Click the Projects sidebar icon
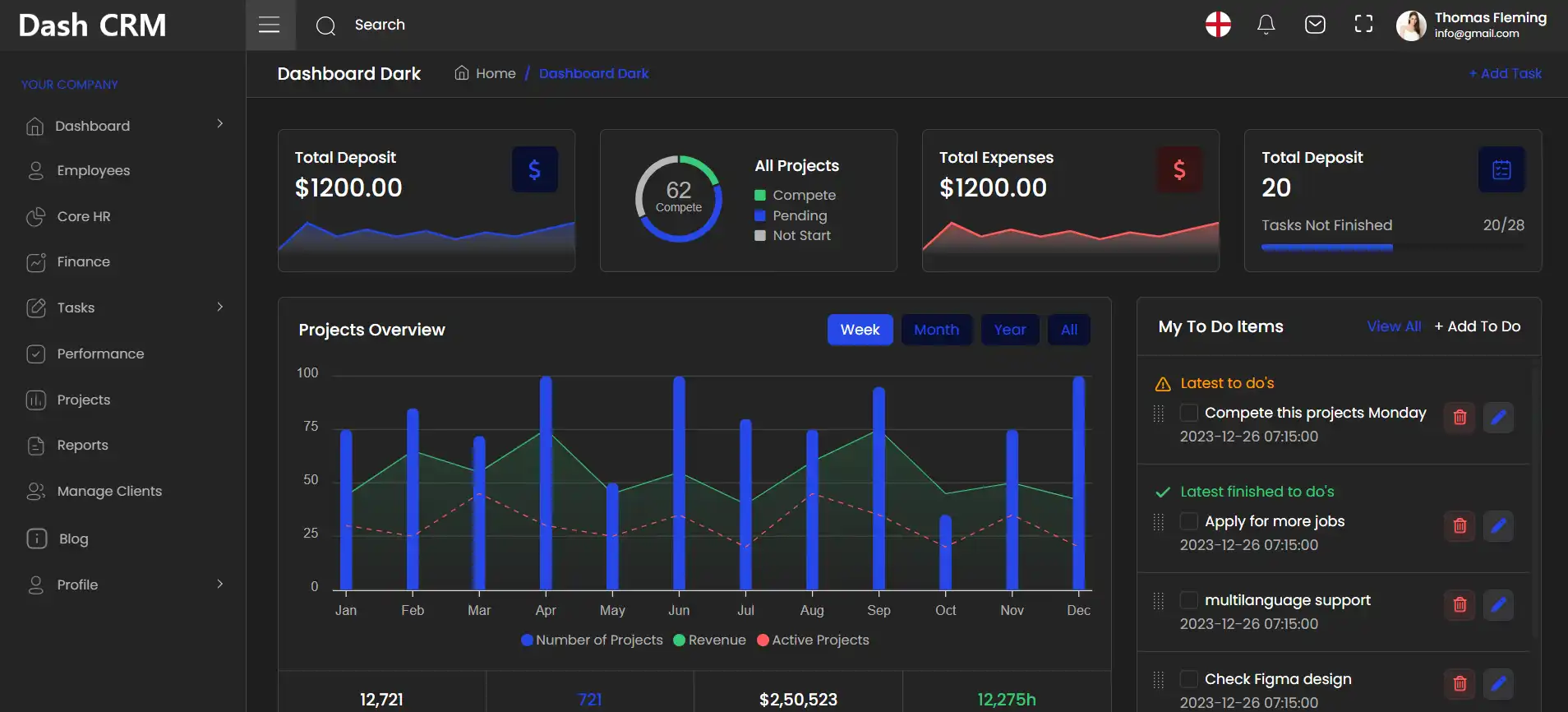This screenshot has height=712, width=1568. pos(35,400)
